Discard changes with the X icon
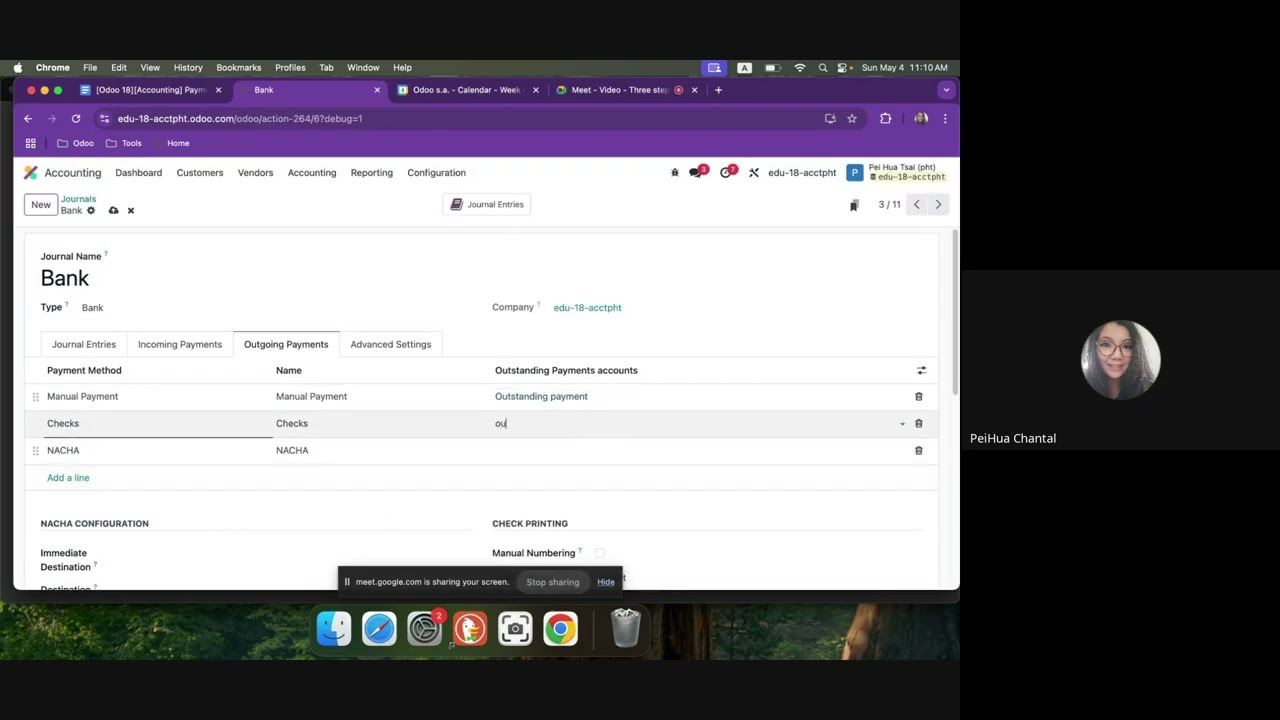 click(130, 211)
